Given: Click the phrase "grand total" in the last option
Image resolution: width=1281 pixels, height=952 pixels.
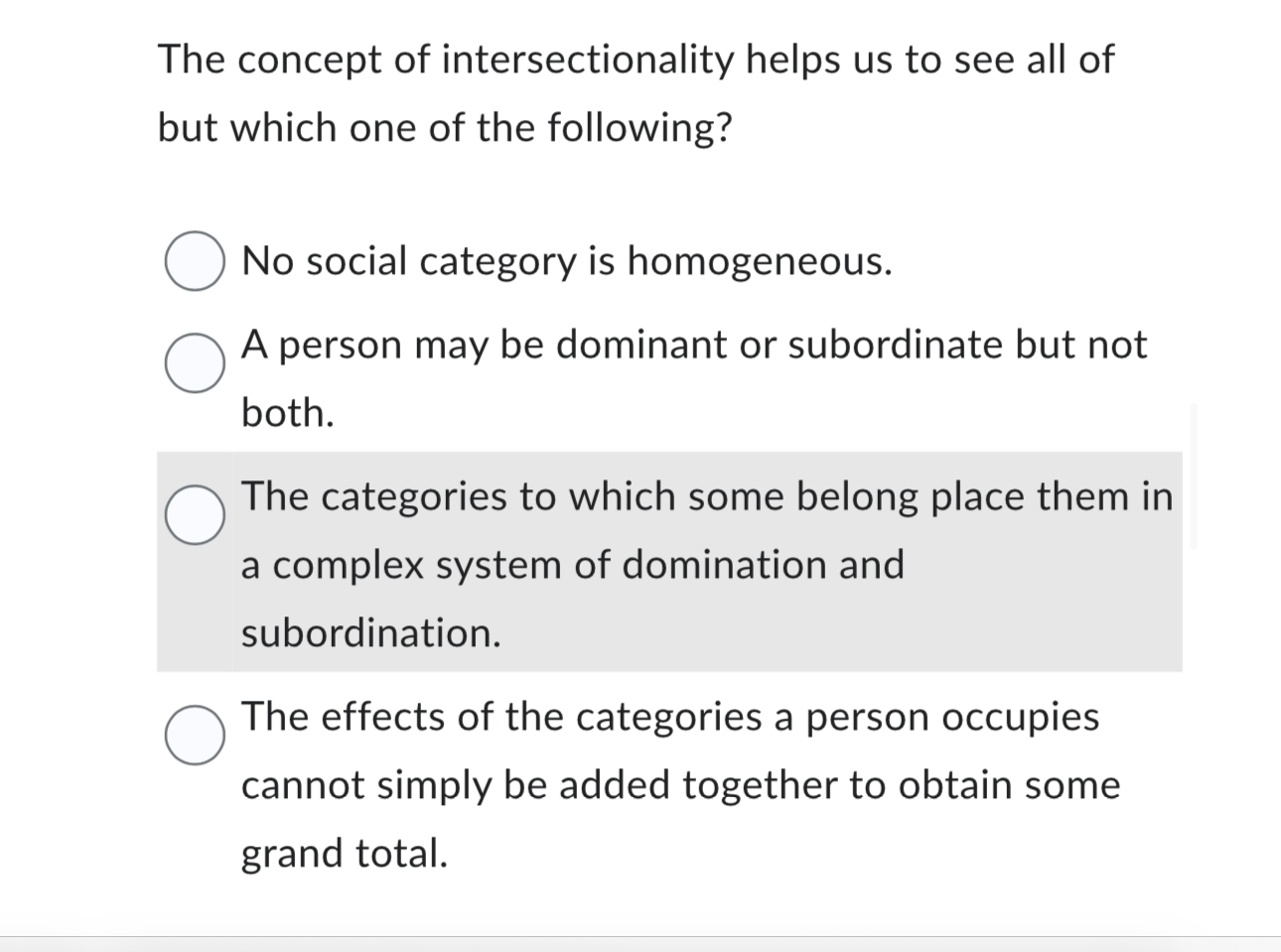Looking at the screenshot, I should pyautogui.click(x=346, y=854).
